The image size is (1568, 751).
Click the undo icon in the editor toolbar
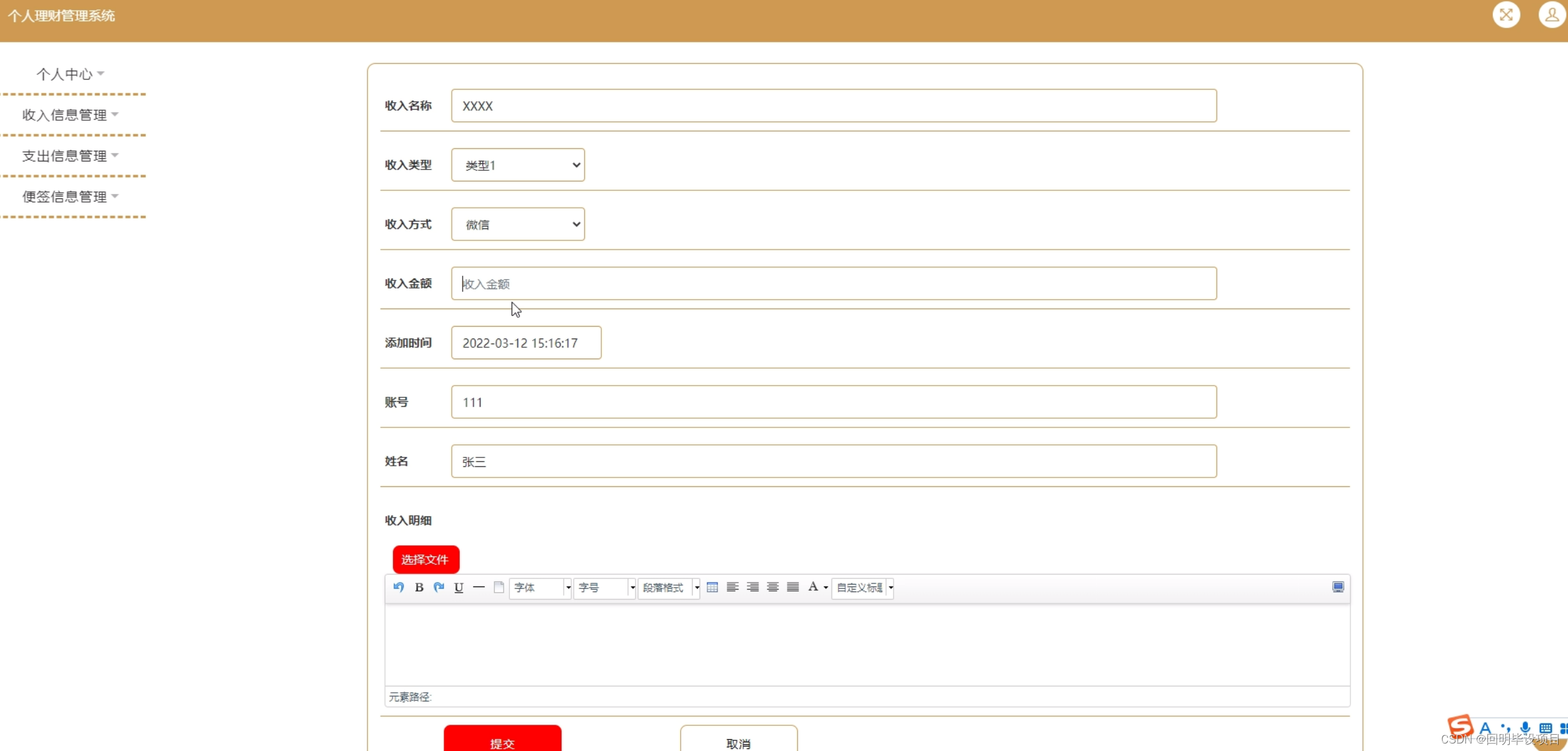[x=399, y=587]
